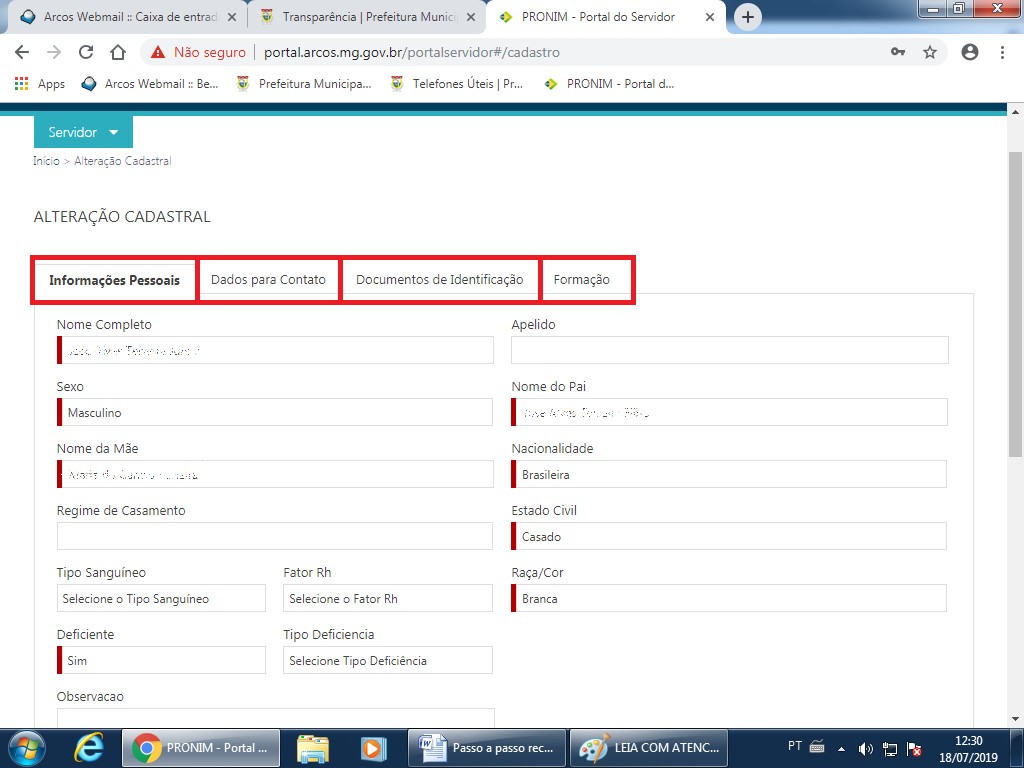
Task: Click the Apelido input field
Action: click(x=729, y=350)
